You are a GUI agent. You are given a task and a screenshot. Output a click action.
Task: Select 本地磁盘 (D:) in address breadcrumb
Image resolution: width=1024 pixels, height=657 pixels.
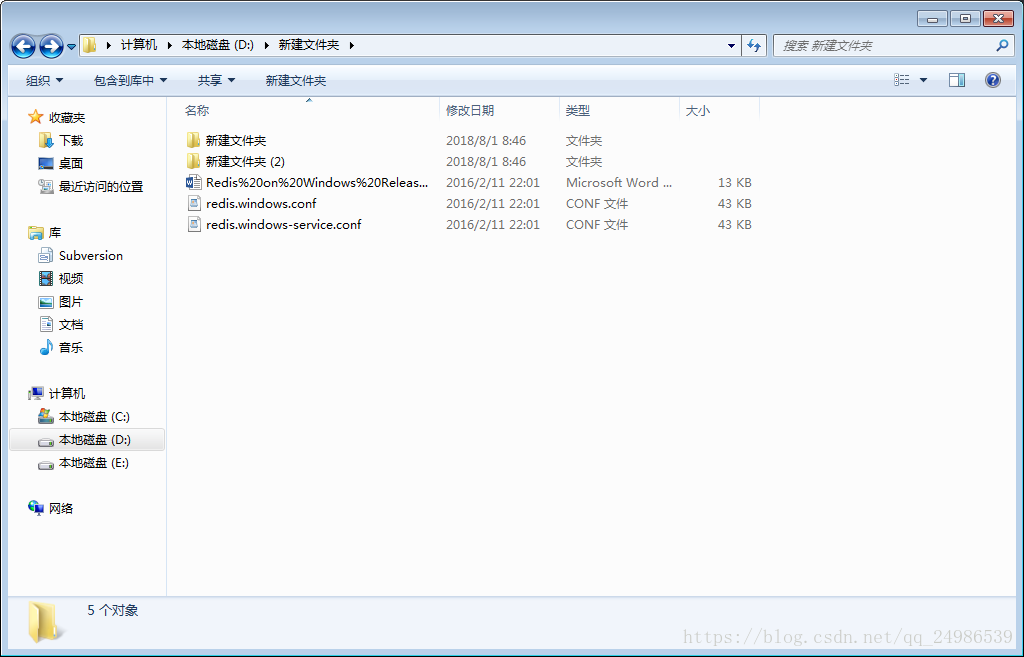point(217,45)
